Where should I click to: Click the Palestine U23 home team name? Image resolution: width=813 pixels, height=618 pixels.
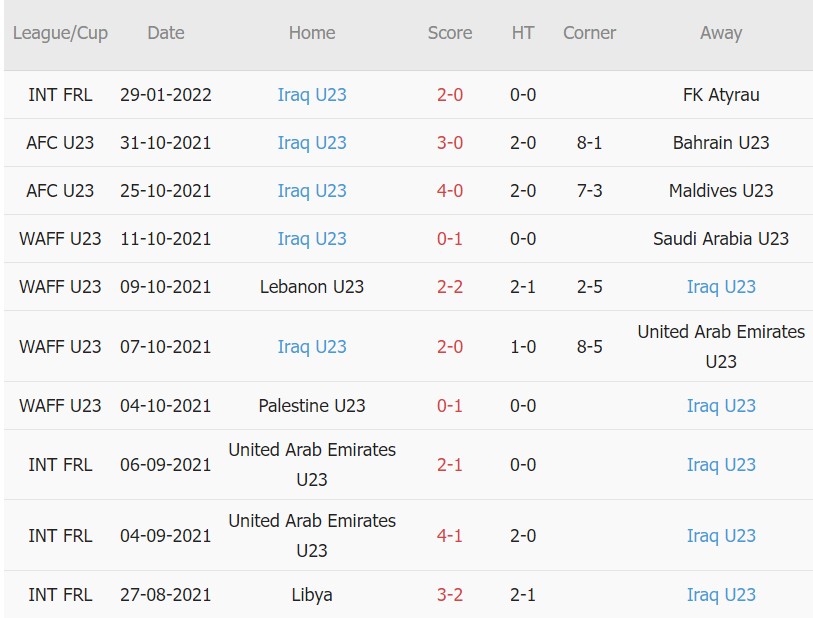coord(312,405)
